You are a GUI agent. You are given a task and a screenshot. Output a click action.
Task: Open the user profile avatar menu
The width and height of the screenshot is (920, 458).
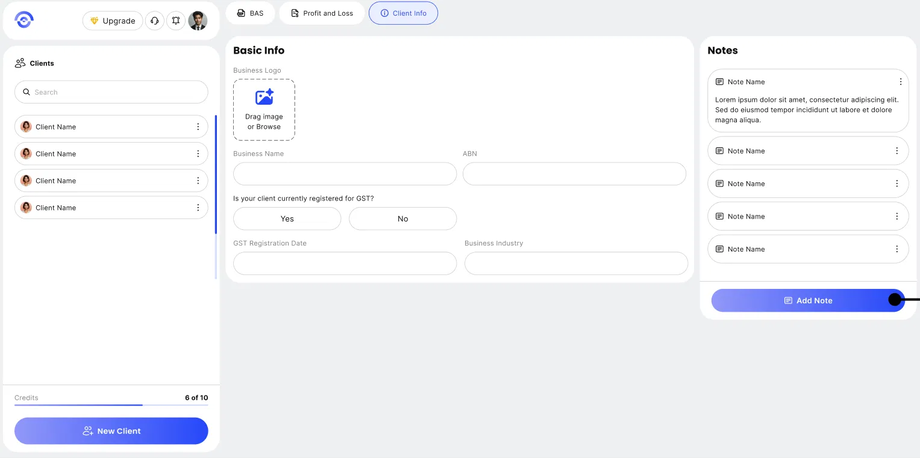tap(198, 21)
